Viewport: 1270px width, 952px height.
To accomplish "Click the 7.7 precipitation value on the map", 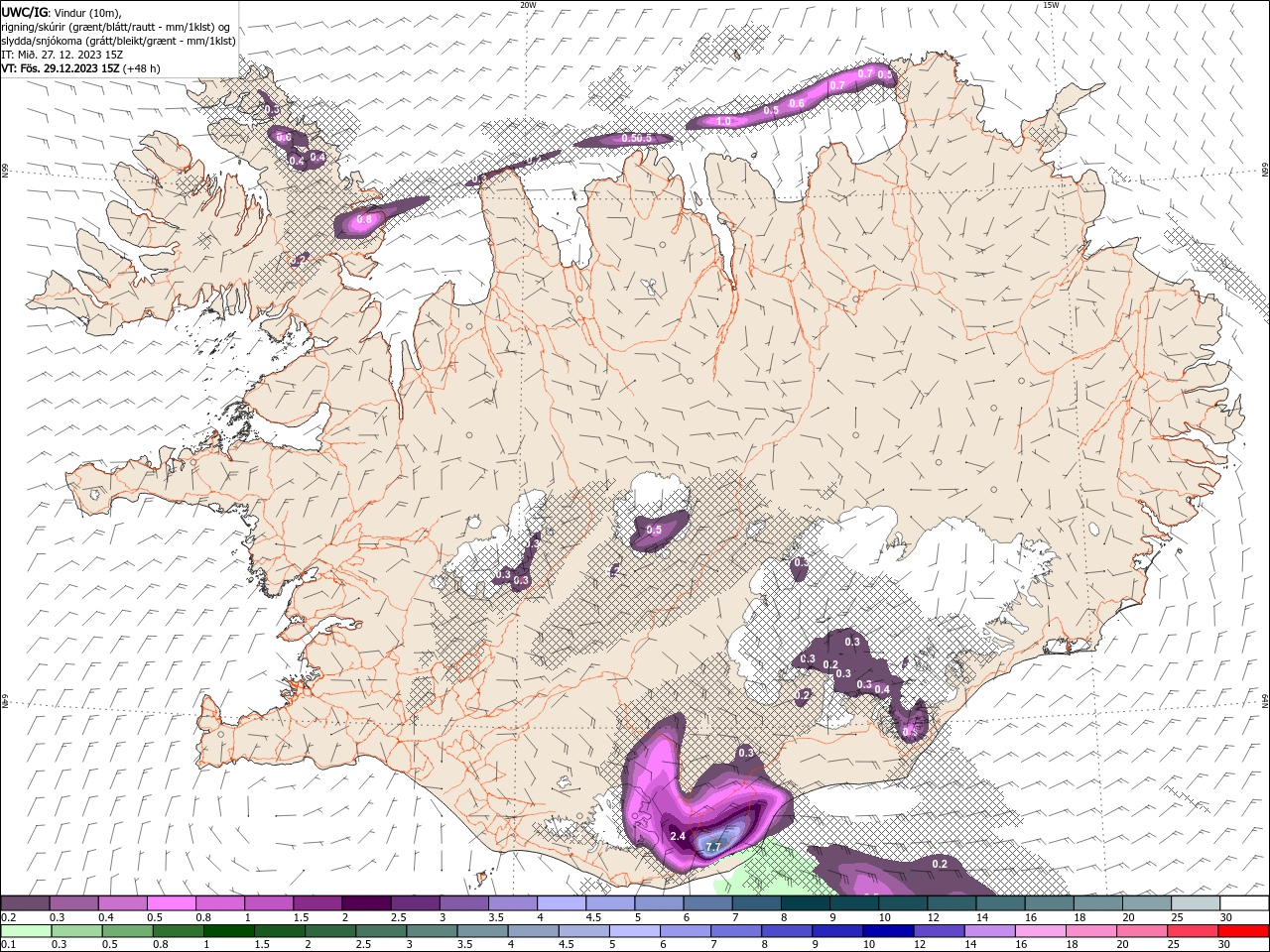I will (x=711, y=847).
